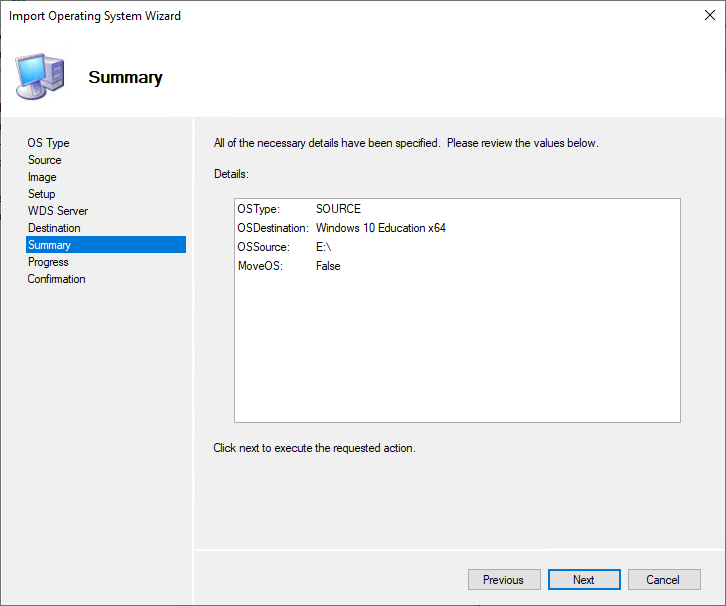
Task: Go to the OS Type step
Action: pyautogui.click(x=48, y=143)
